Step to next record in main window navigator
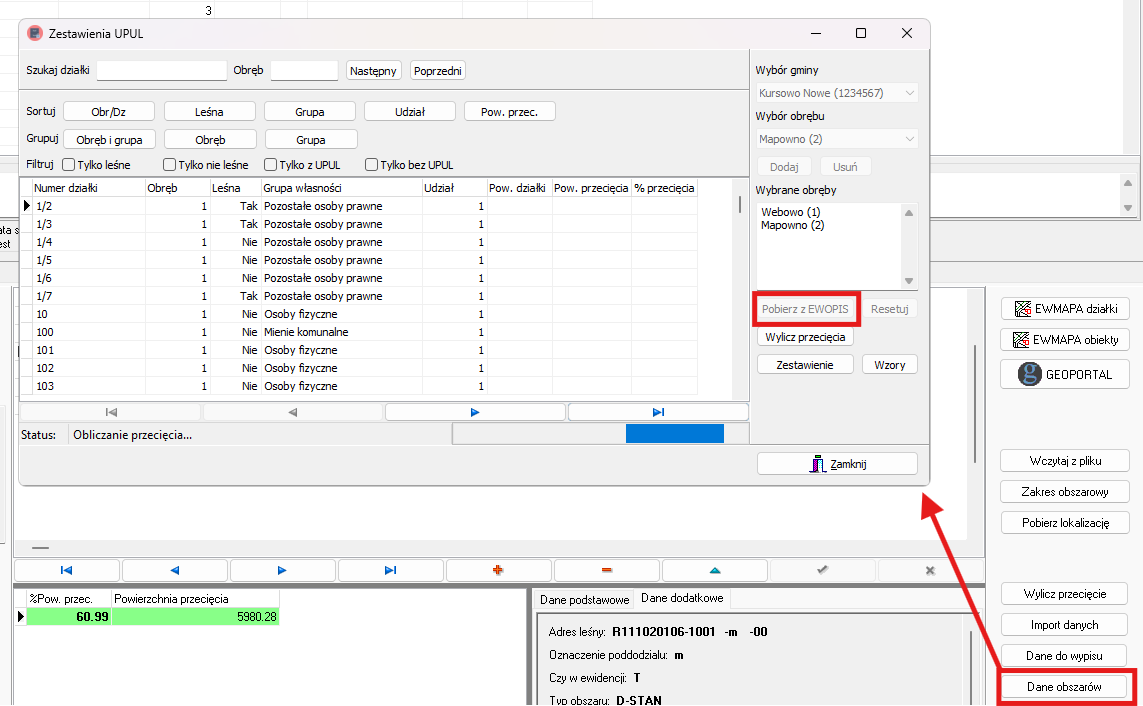Viewport: 1143px width, 706px height. pos(282,570)
